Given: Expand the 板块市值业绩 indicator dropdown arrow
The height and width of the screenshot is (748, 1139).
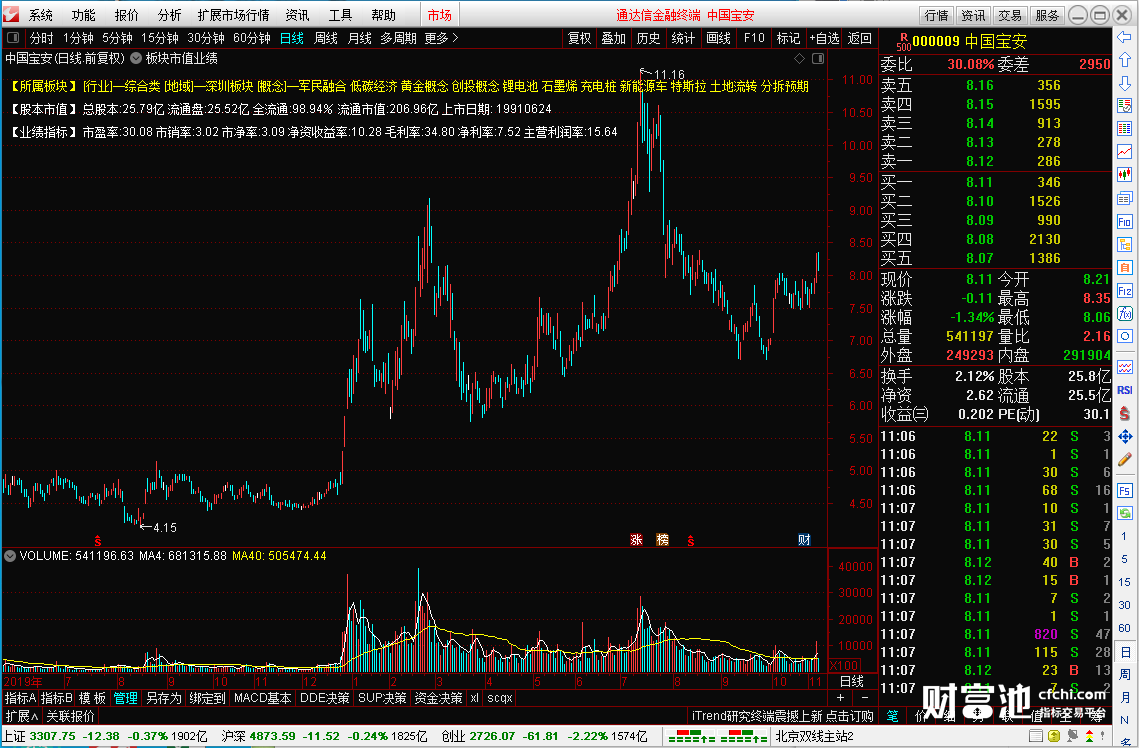Looking at the screenshot, I should tap(136, 58).
